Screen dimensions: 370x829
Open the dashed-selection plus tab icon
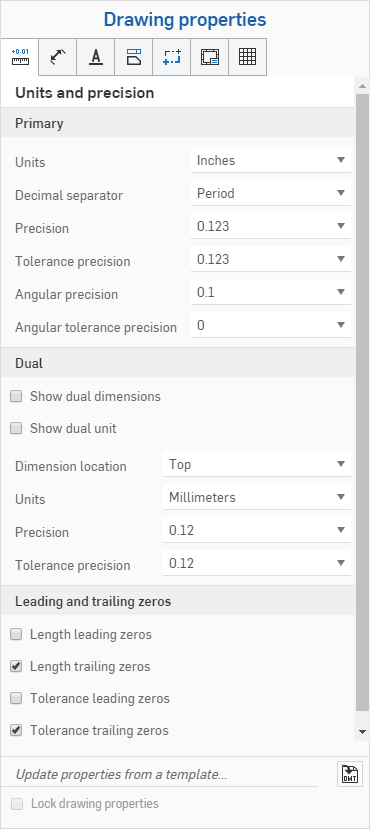click(x=172, y=57)
